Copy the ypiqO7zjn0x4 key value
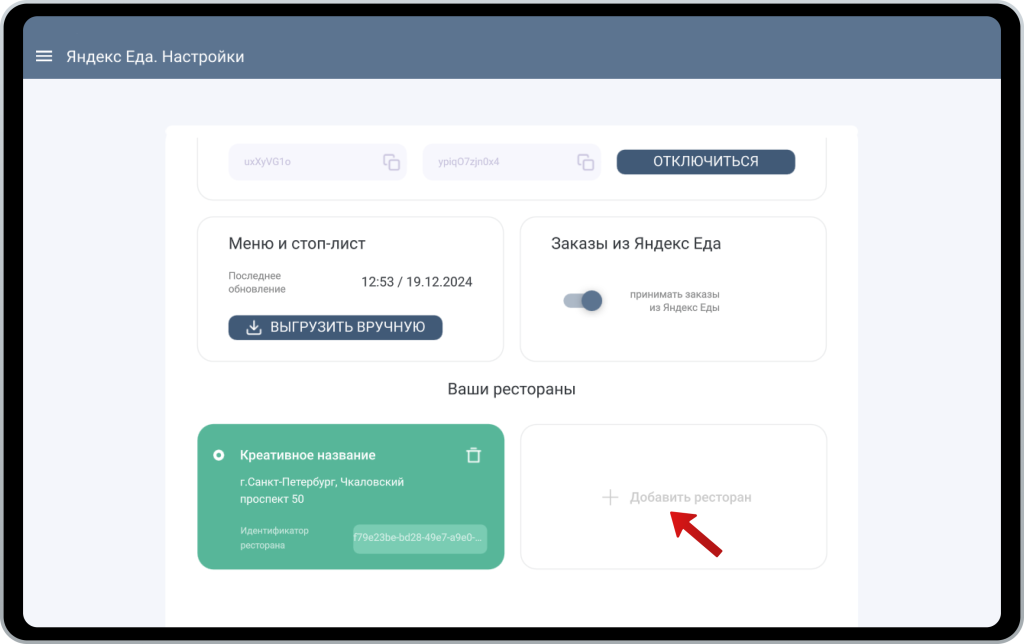This screenshot has width=1024, height=644. pyautogui.click(x=586, y=162)
